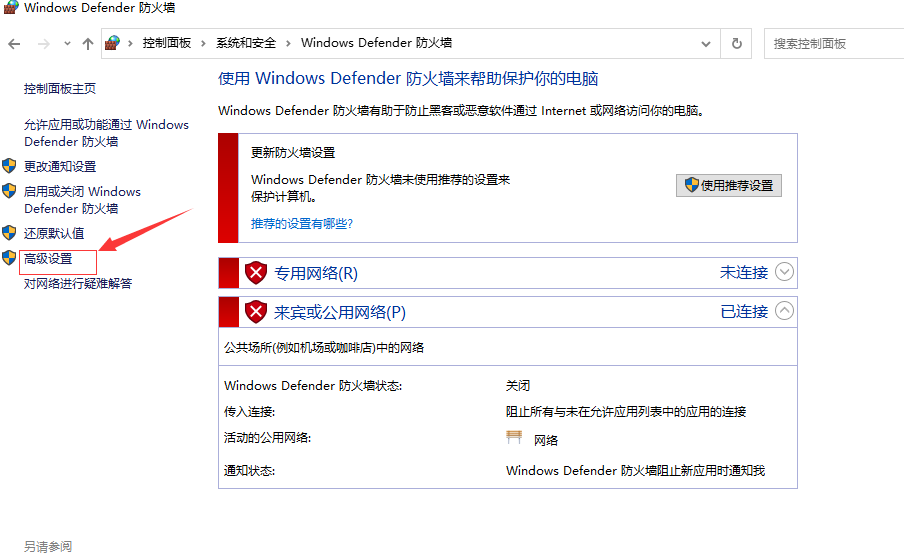The height and width of the screenshot is (555, 904).
Task: Click the control panel icon in address bar
Action: [113, 43]
